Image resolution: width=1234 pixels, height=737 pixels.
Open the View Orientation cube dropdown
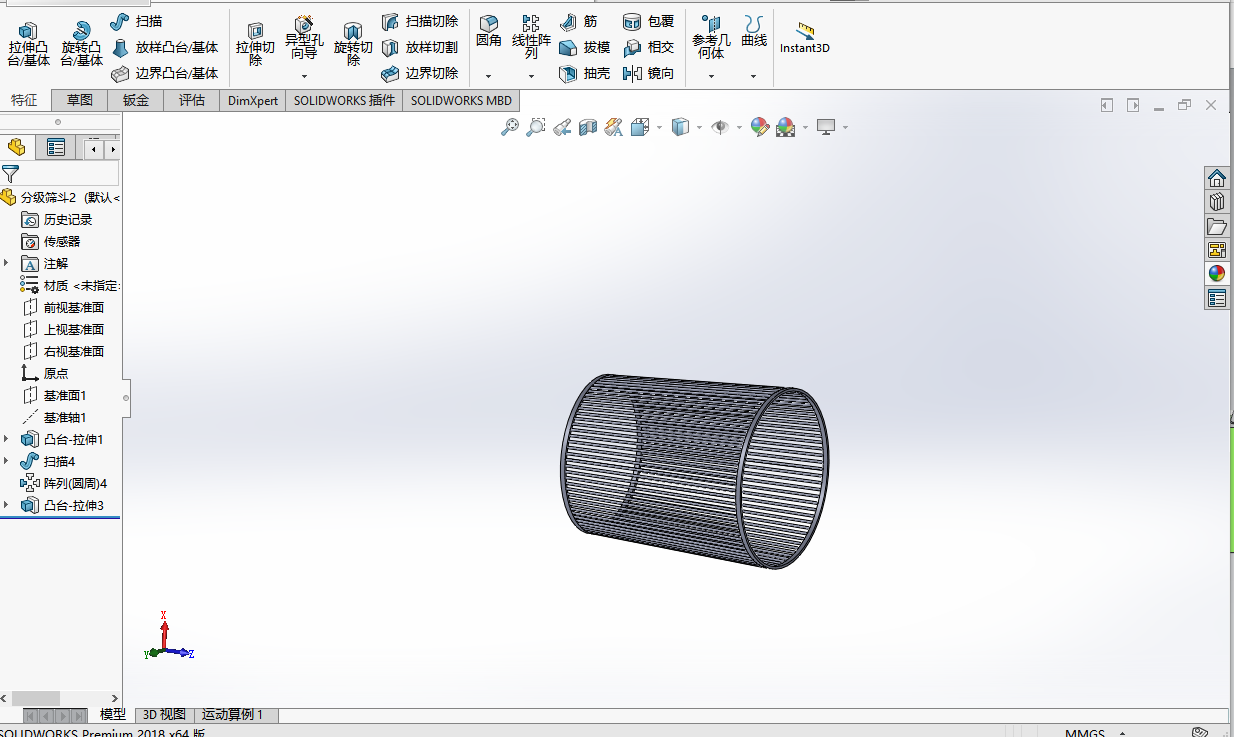(659, 128)
